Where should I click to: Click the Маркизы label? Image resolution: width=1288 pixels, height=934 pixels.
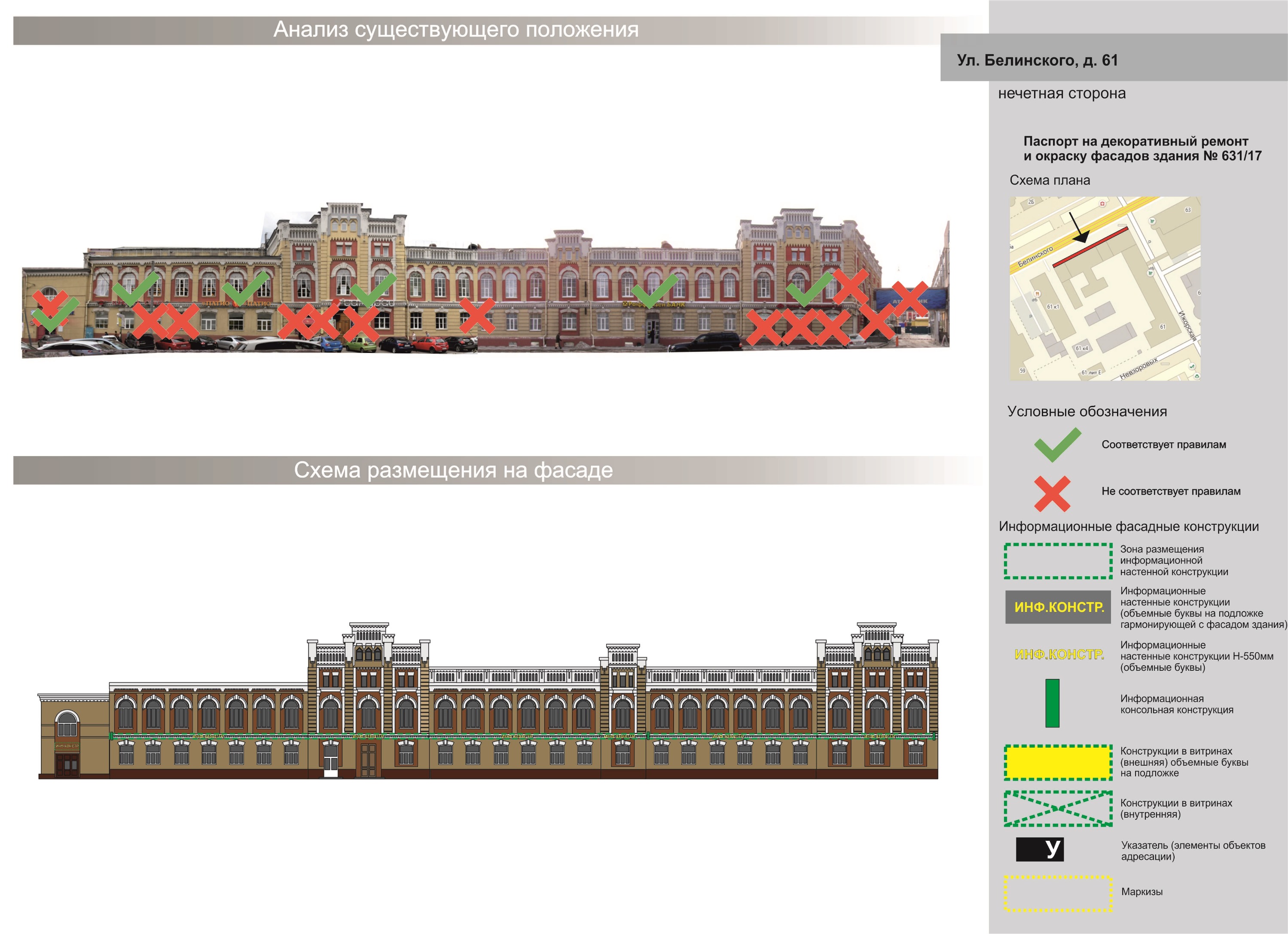[1141, 892]
